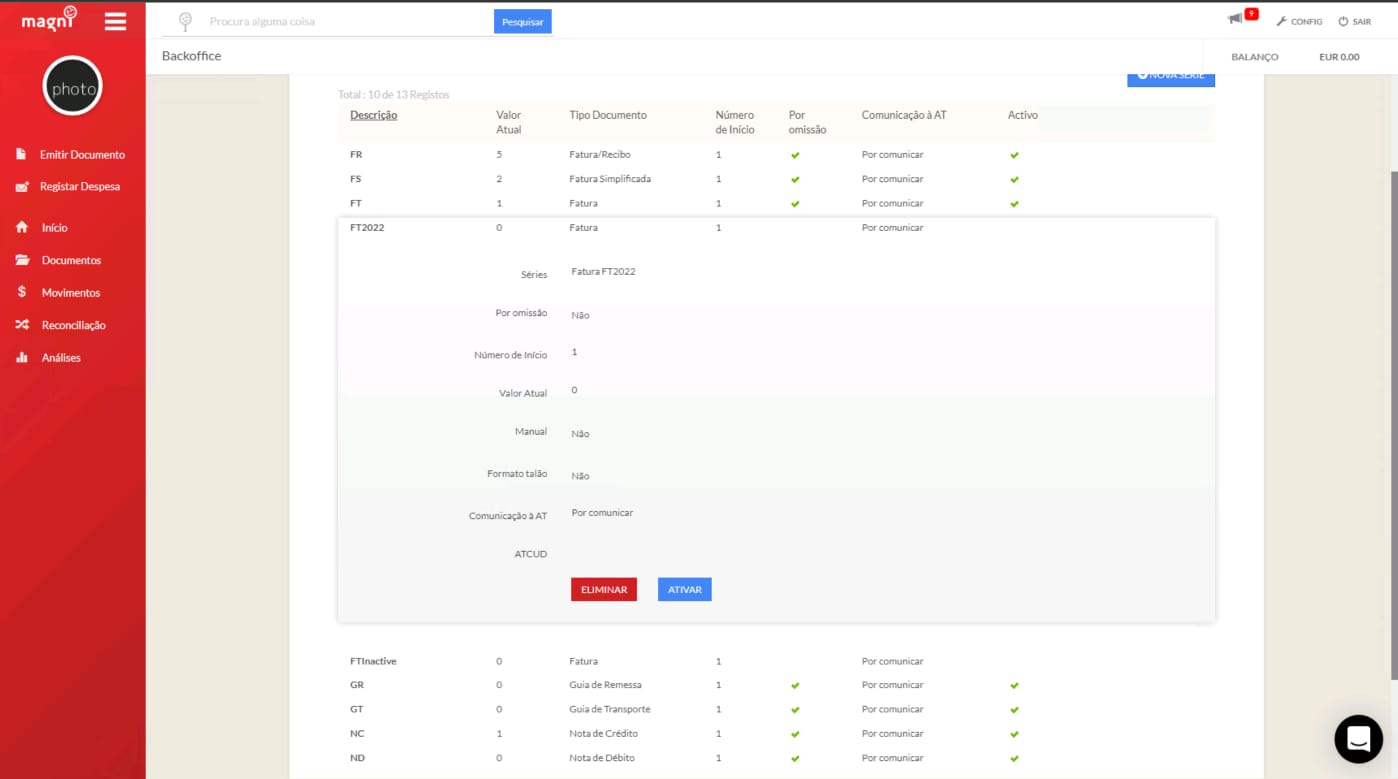Click the Início home icon
Screen dimensions: 1398x779
click(22, 228)
